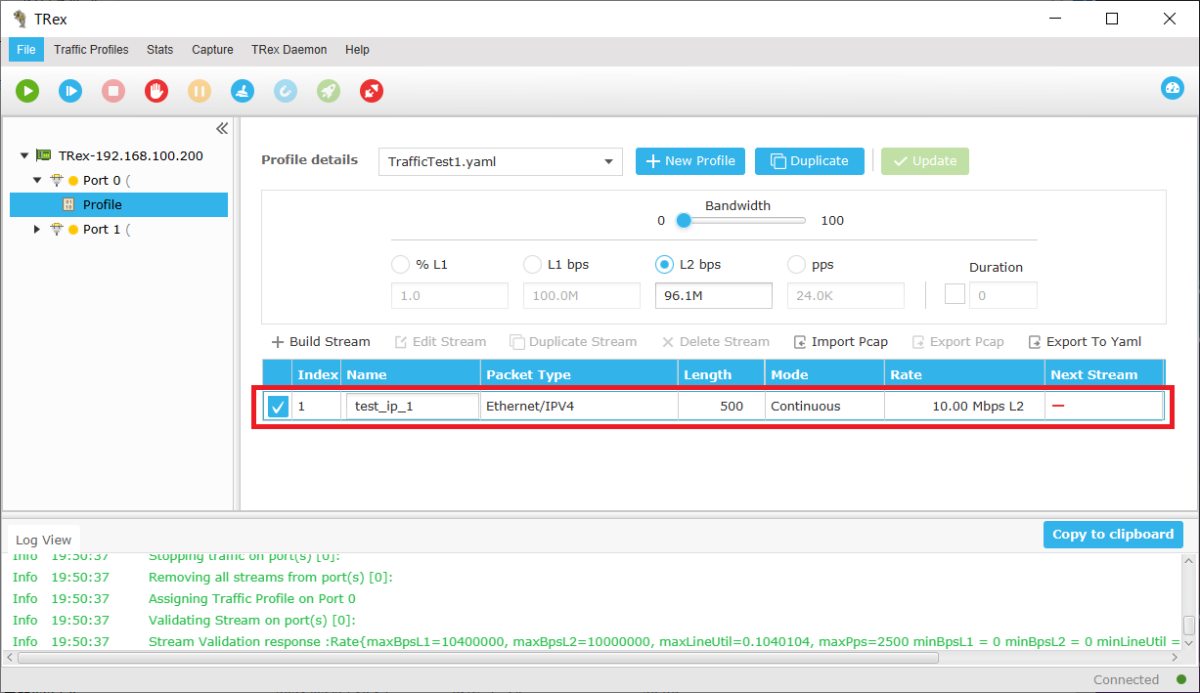The width and height of the screenshot is (1200, 693).
Task: Click the Profile tree item
Action: click(119, 205)
